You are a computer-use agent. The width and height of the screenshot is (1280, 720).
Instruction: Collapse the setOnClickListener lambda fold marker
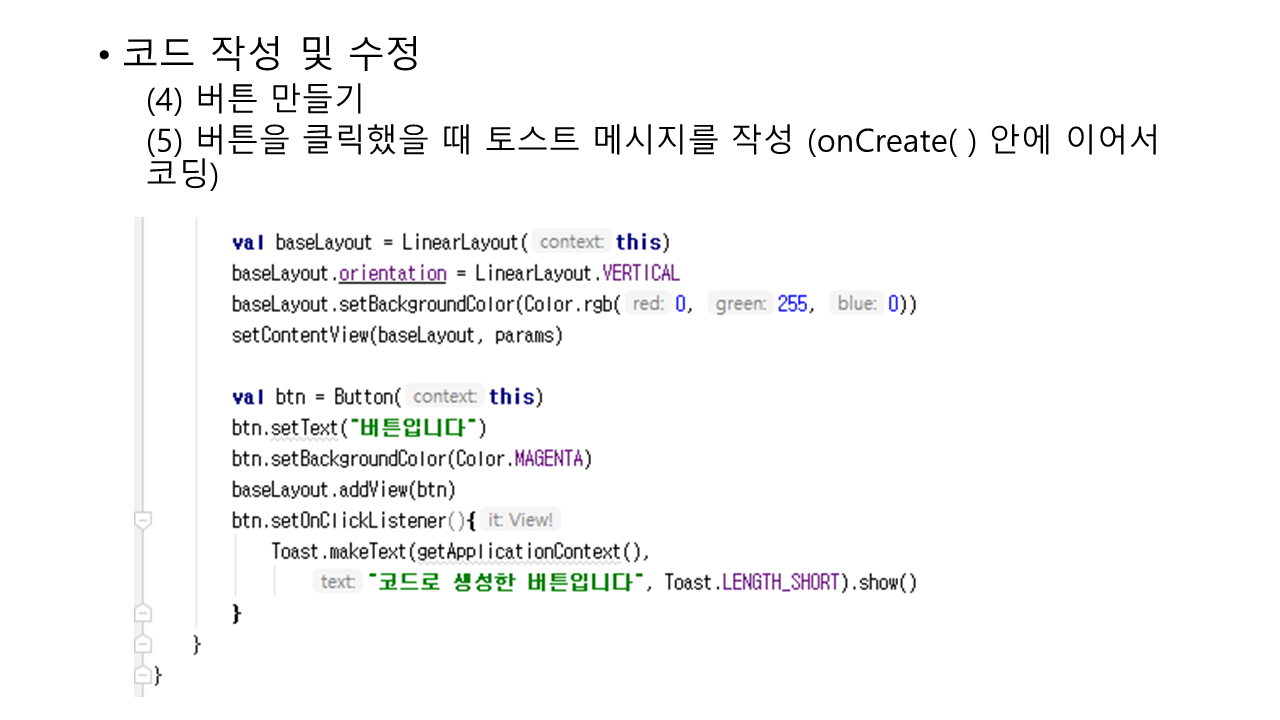click(x=143, y=520)
